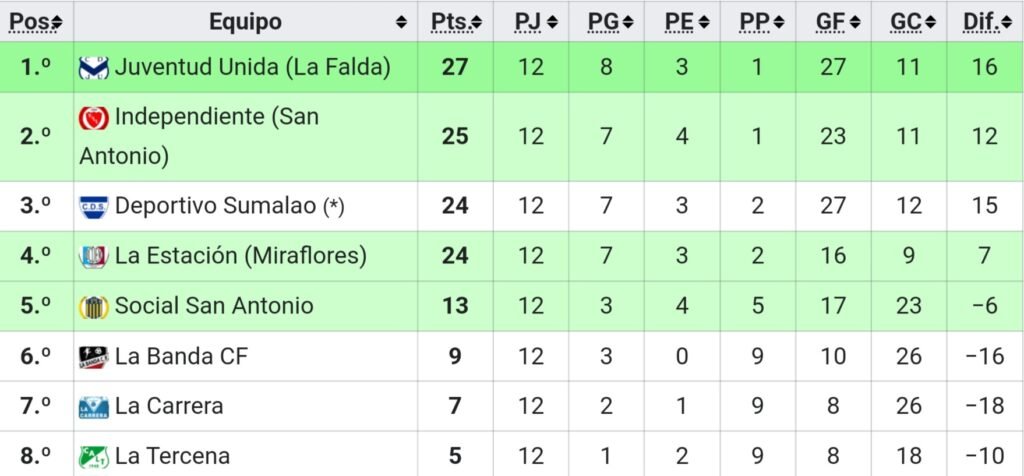The image size is (1024, 476).
Task: Select the La Tercena points cell
Action: pyautogui.click(x=455, y=456)
